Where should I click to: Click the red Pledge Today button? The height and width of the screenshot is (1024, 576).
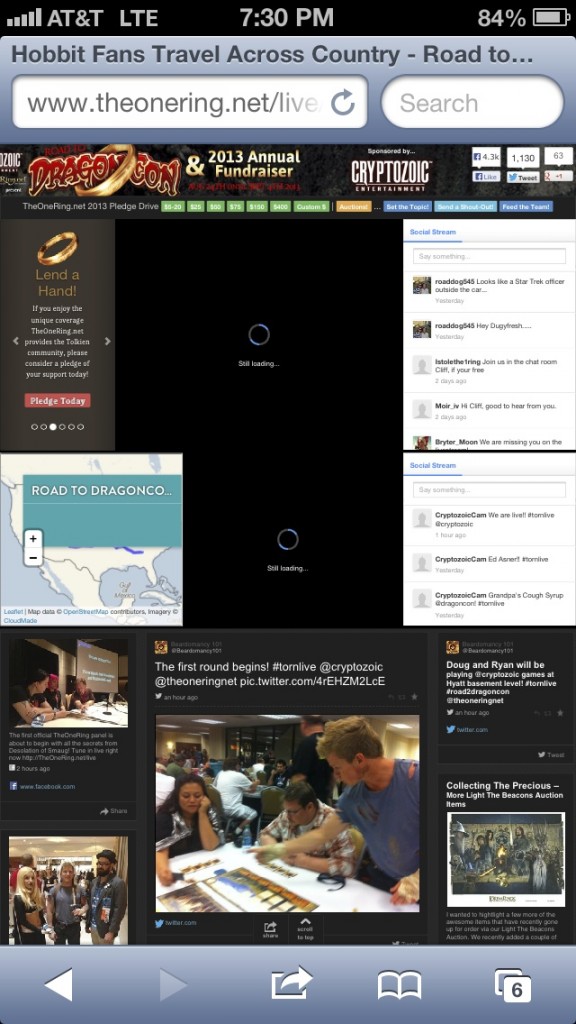pyautogui.click(x=57, y=401)
